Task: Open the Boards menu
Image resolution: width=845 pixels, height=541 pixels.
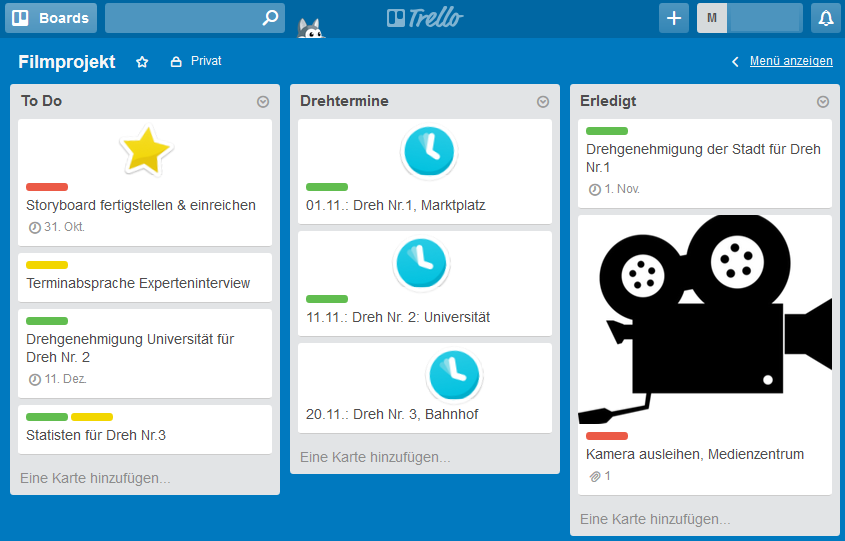Action: tap(51, 18)
